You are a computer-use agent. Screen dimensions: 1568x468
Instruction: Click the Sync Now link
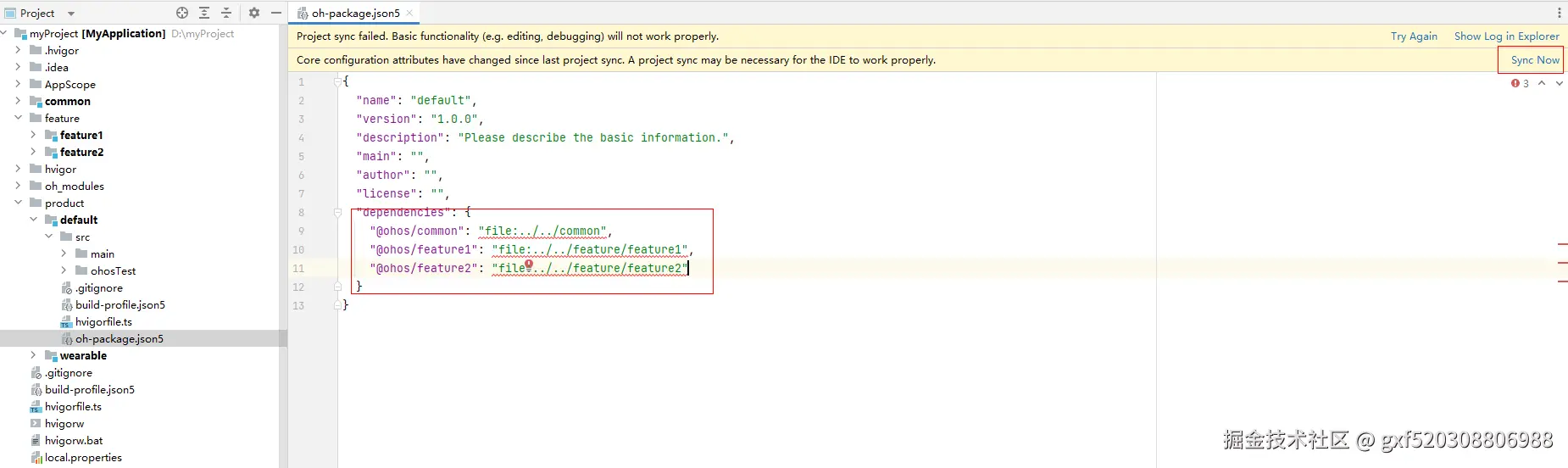point(1535,60)
